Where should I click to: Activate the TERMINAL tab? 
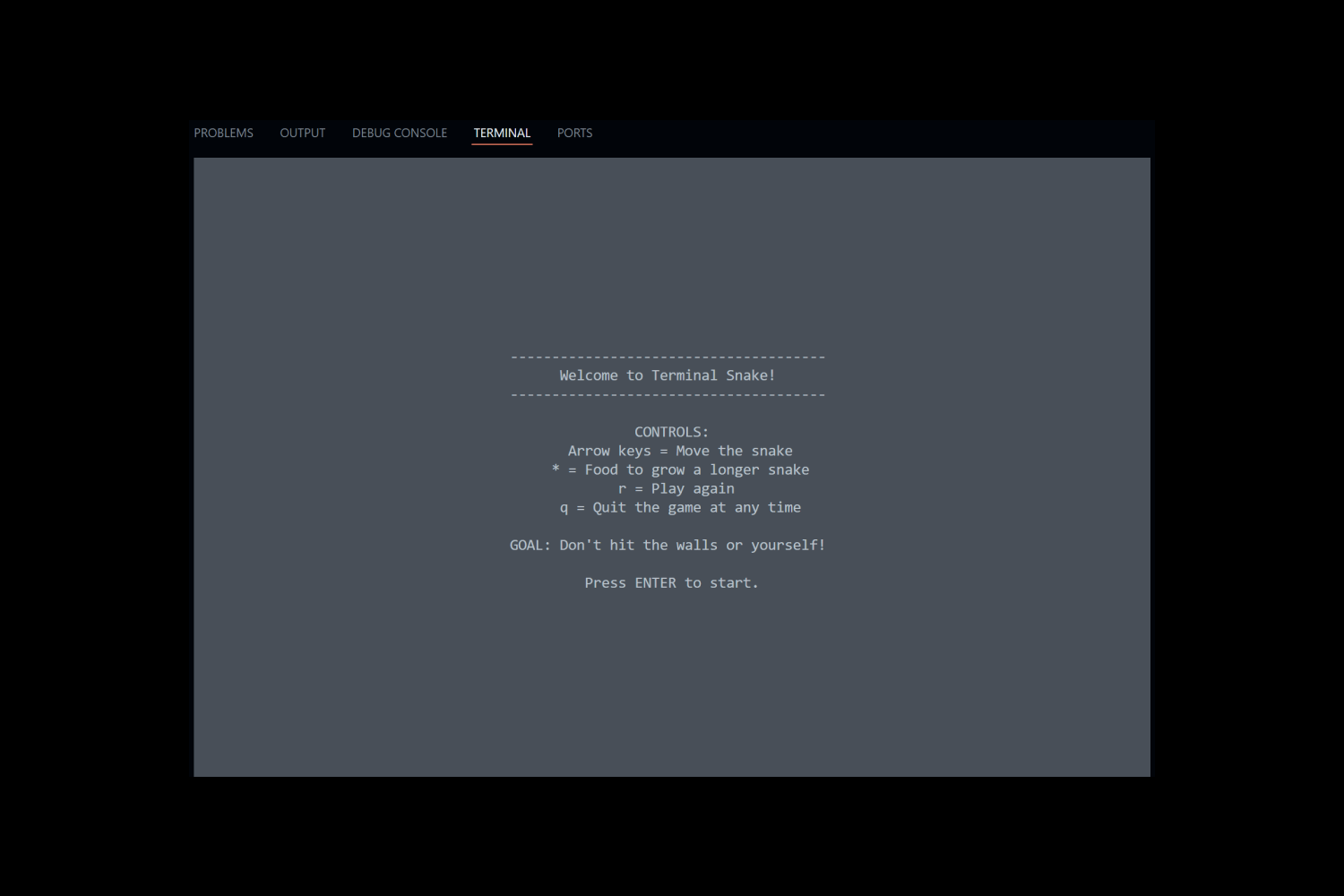[x=502, y=133]
